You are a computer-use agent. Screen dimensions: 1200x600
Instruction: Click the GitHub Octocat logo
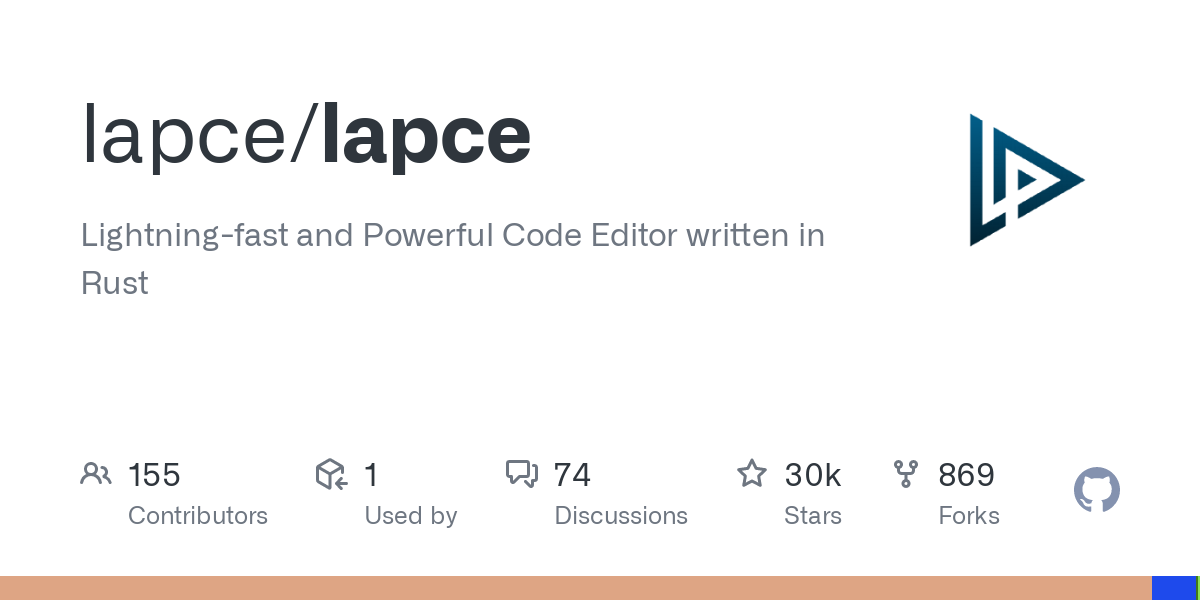(x=1097, y=491)
